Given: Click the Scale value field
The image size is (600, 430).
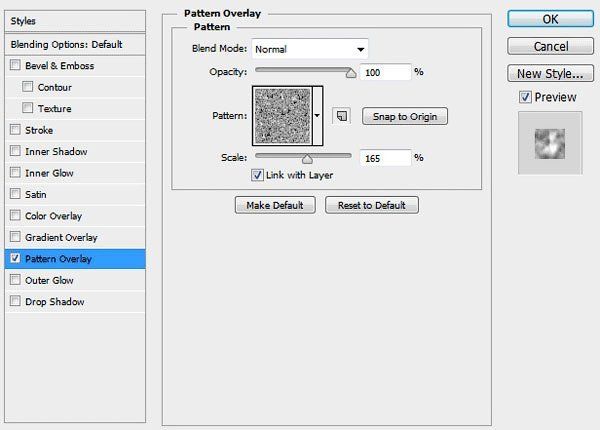Looking at the screenshot, I should coord(385,158).
